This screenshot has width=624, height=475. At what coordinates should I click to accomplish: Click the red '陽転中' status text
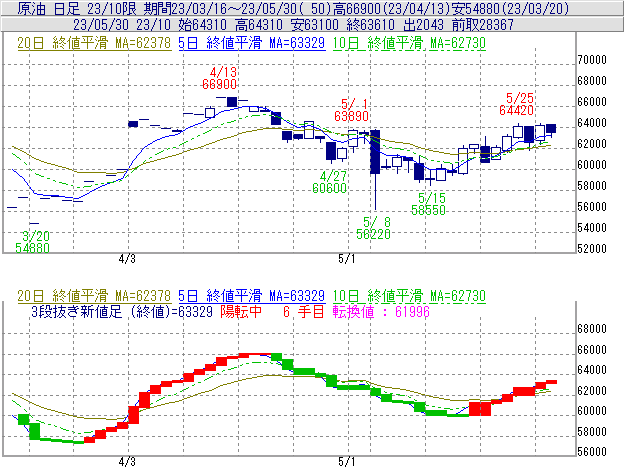pos(241,311)
